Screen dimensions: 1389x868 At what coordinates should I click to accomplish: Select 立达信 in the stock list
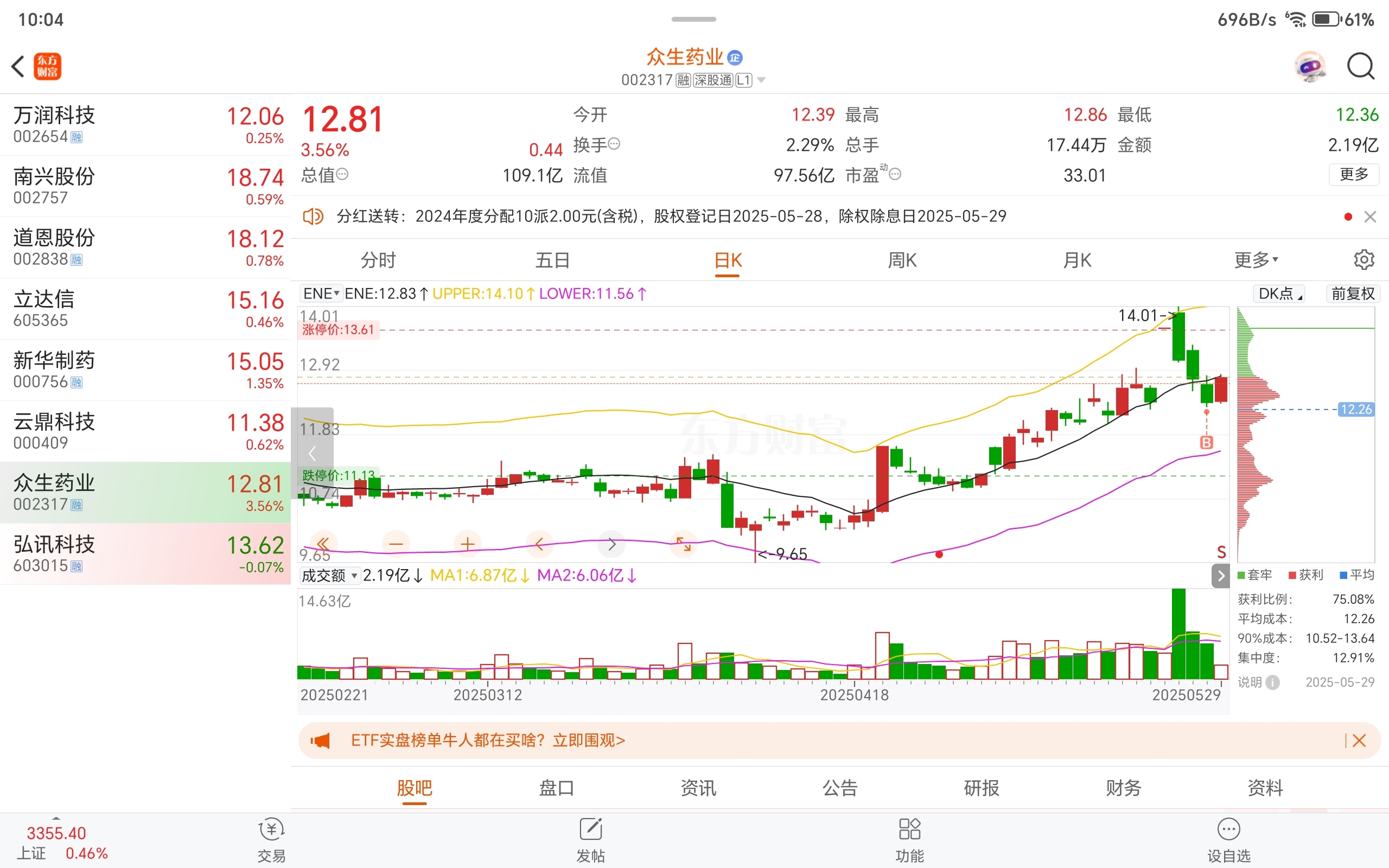coord(145,309)
